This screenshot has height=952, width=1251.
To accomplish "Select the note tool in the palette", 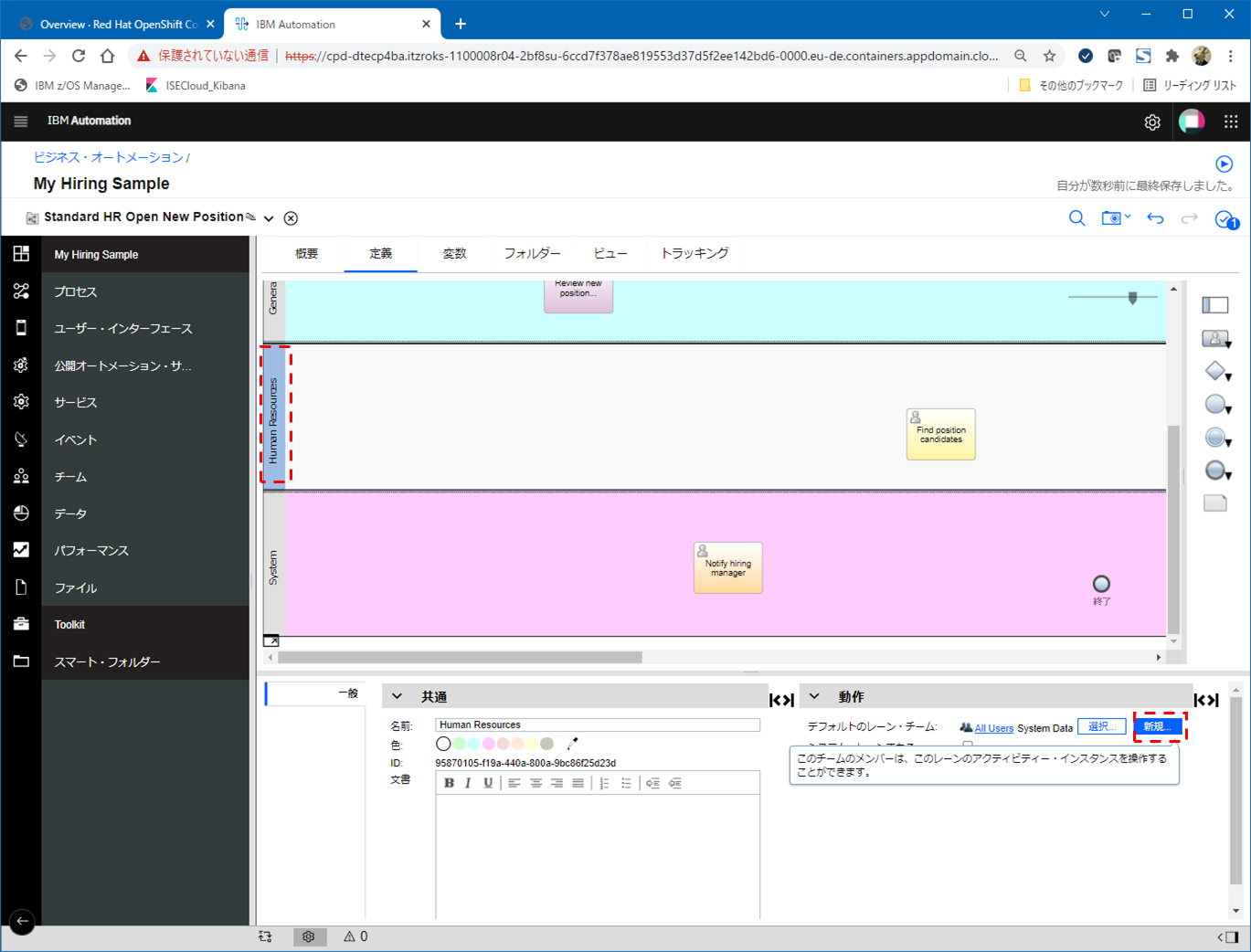I will click(1214, 503).
